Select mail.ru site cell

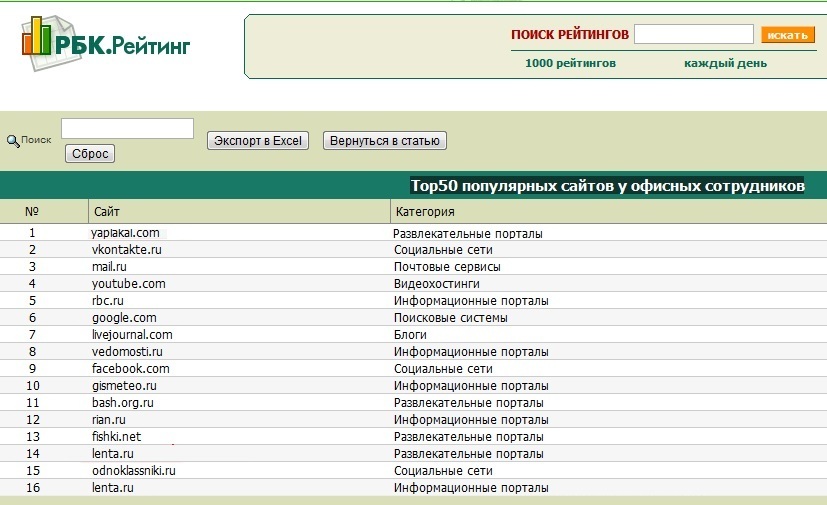(109, 266)
